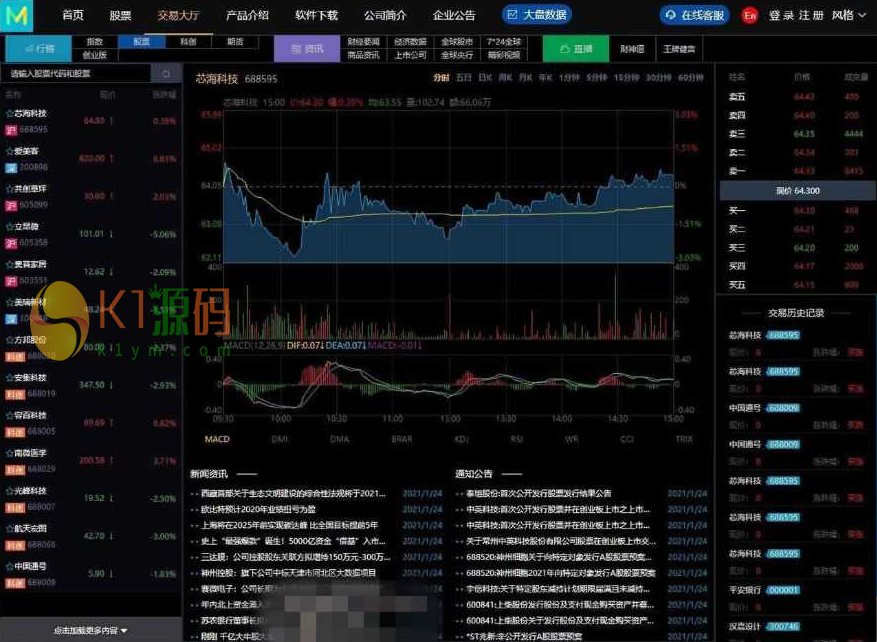Image resolution: width=877 pixels, height=642 pixels.
Task: Click the 注册 link
Action: [811, 15]
